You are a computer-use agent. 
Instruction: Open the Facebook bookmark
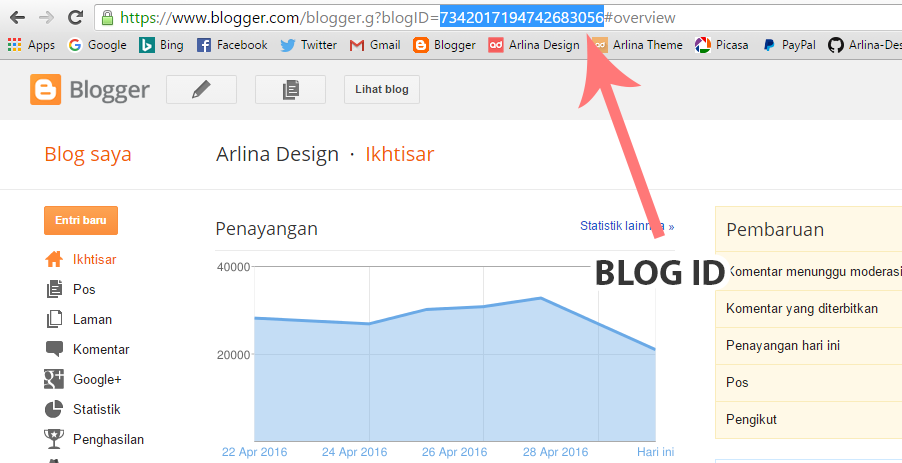click(x=232, y=45)
